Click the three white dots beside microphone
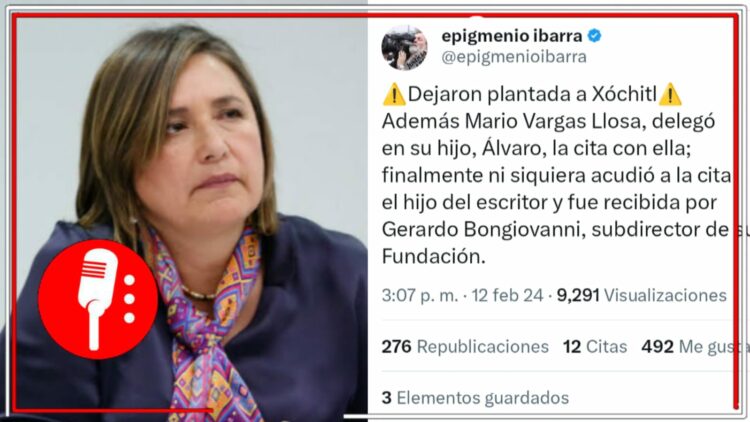Screen dimensions: 750x422 tap(129, 299)
